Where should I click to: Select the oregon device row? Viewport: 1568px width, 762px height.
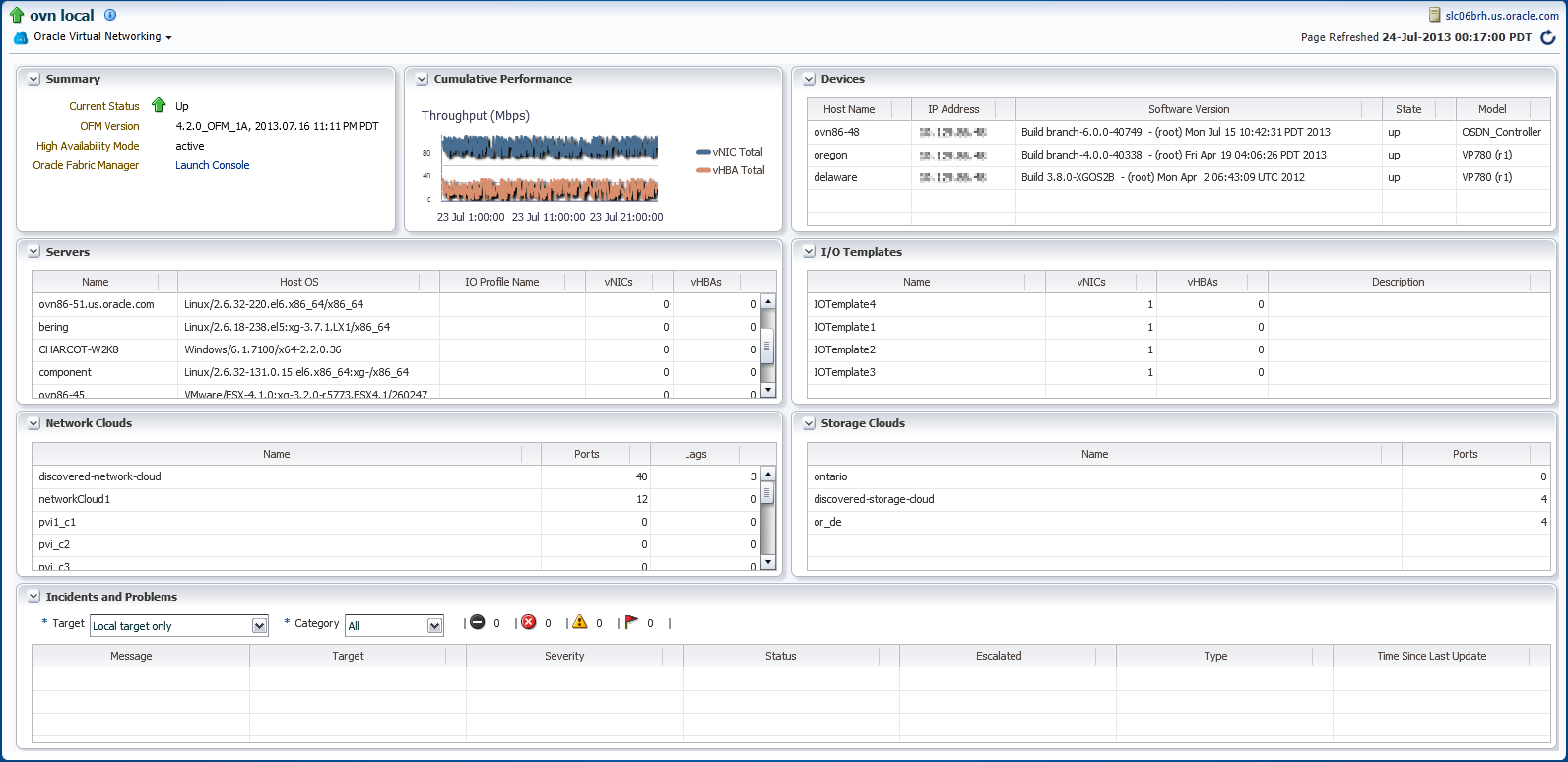coord(1179,155)
